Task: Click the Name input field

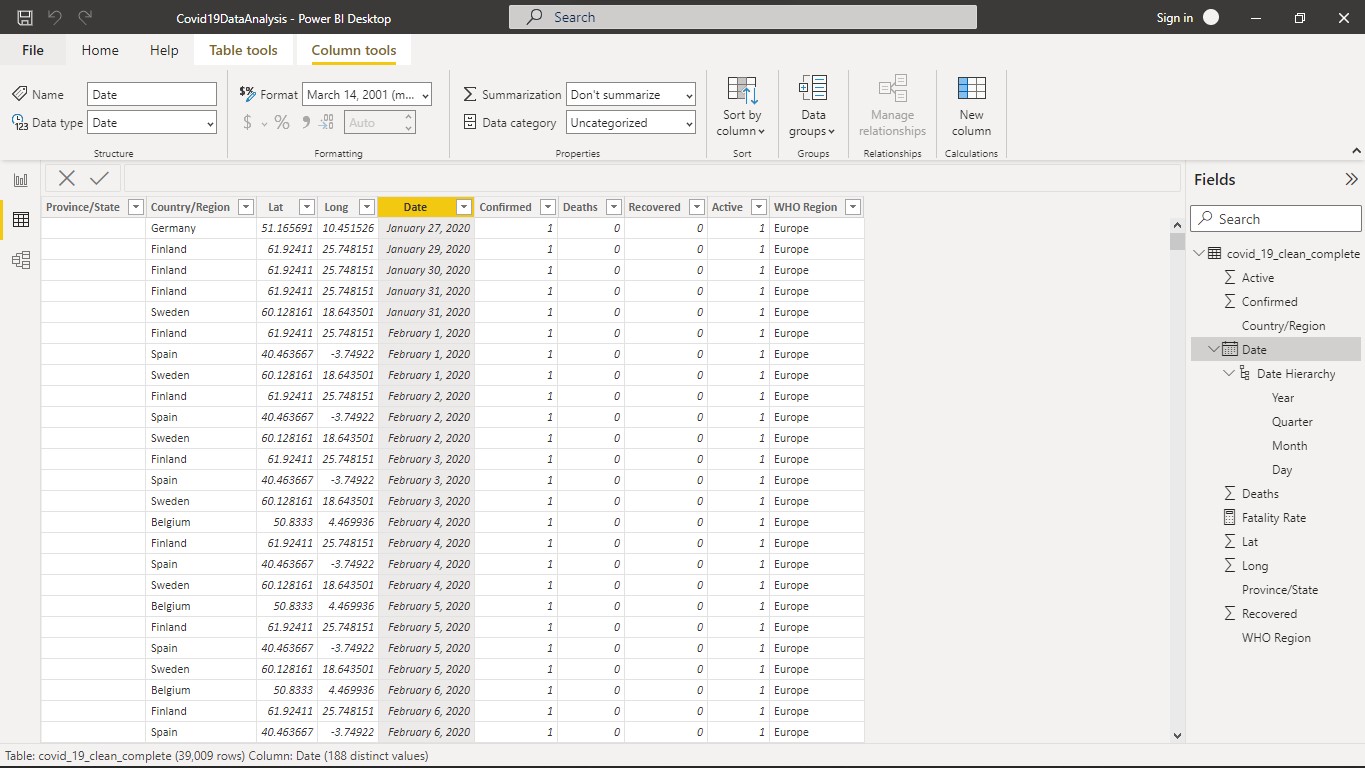Action: pyautogui.click(x=152, y=94)
